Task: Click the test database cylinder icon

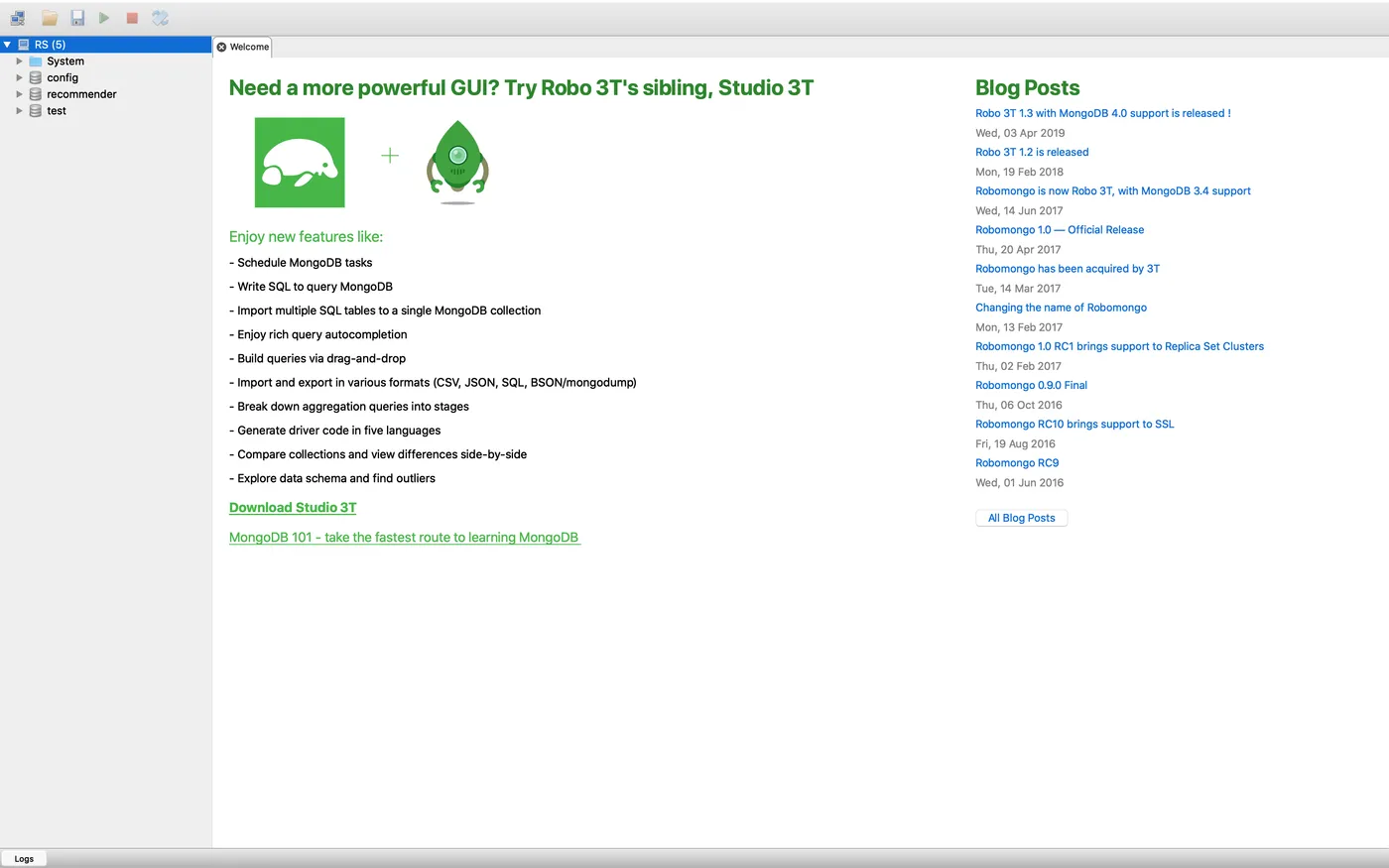Action: point(36,111)
